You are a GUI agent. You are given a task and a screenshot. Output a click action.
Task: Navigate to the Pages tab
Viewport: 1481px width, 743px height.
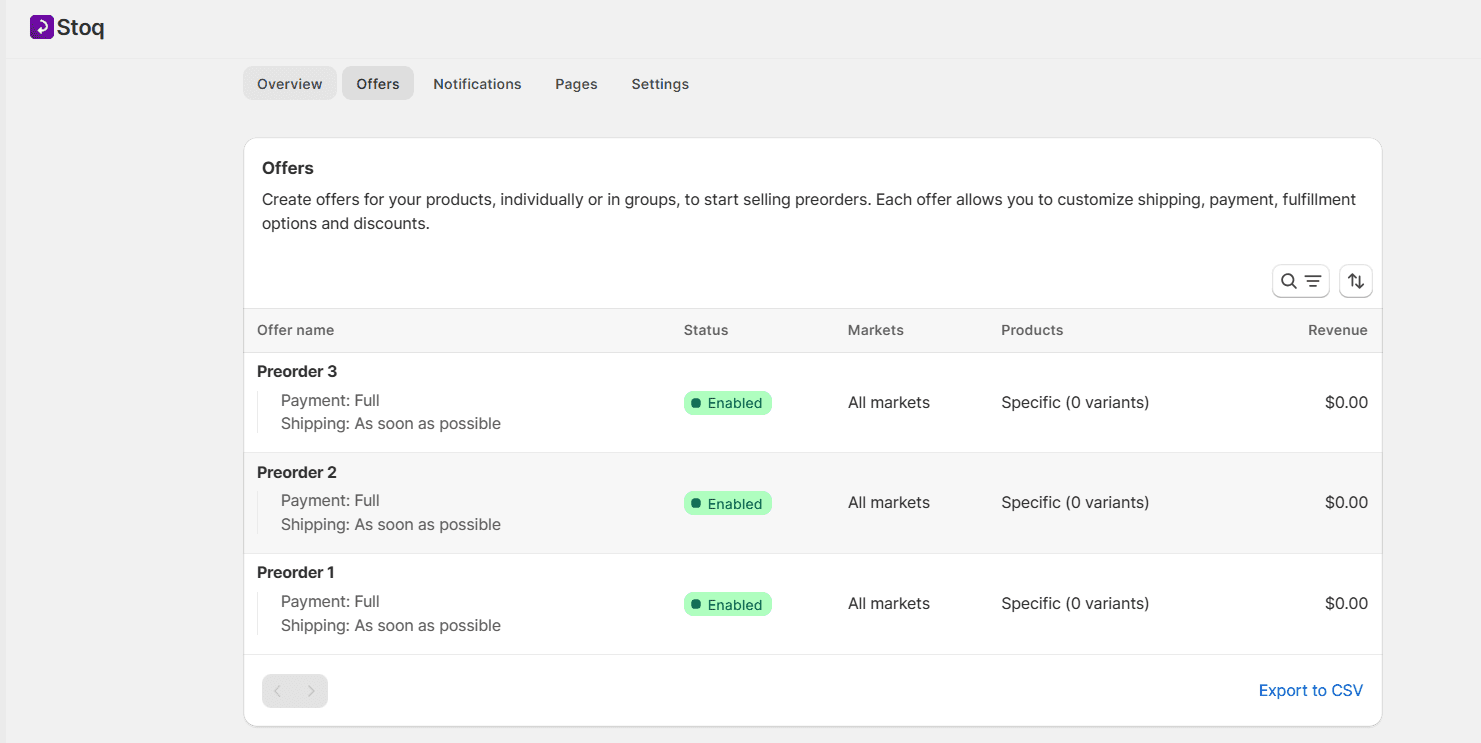(576, 84)
